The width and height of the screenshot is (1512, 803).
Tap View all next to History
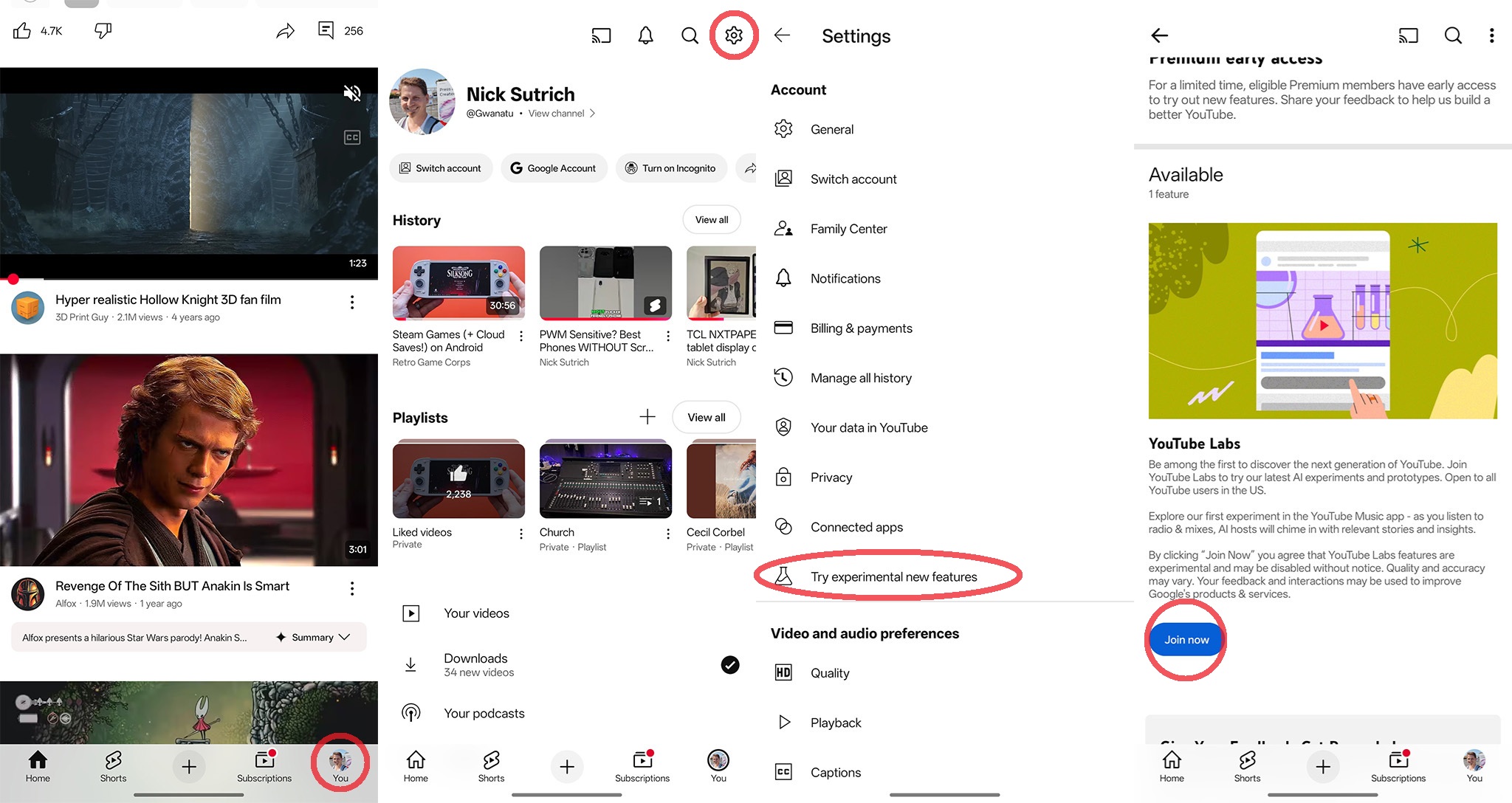coord(711,220)
